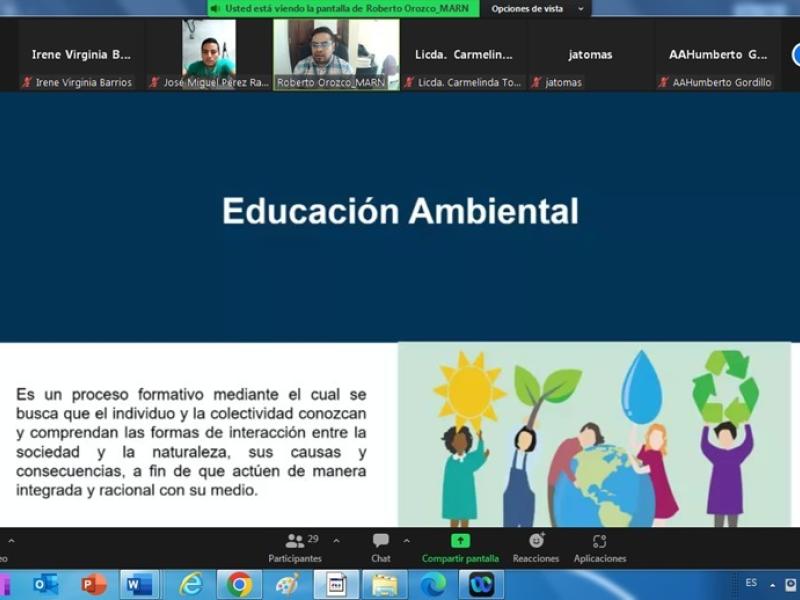Viewport: 800px width, 600px height.
Task: Expand the arrow beside Chat
Action: tap(406, 540)
